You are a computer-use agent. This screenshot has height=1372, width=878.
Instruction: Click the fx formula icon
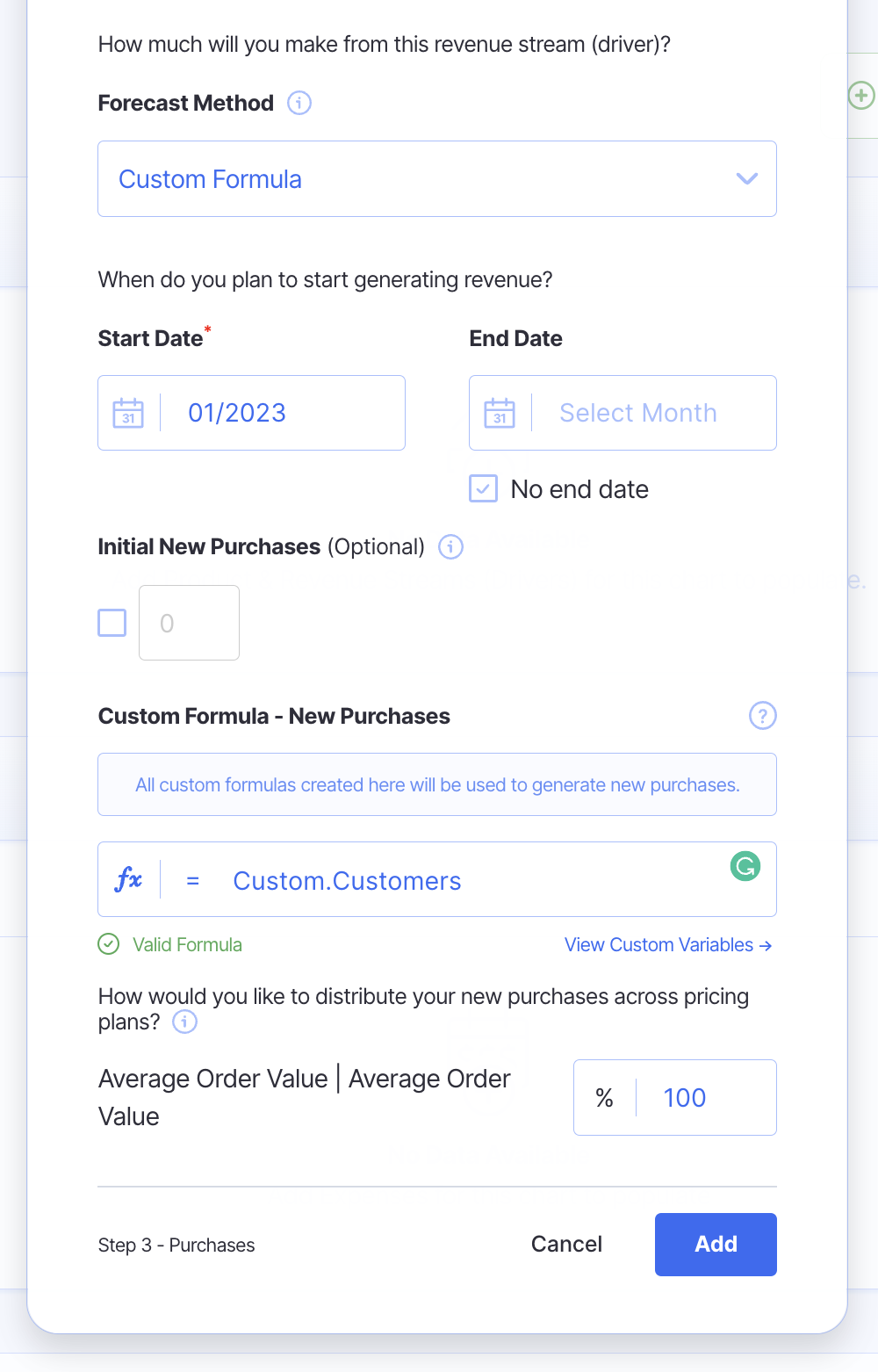tap(128, 879)
